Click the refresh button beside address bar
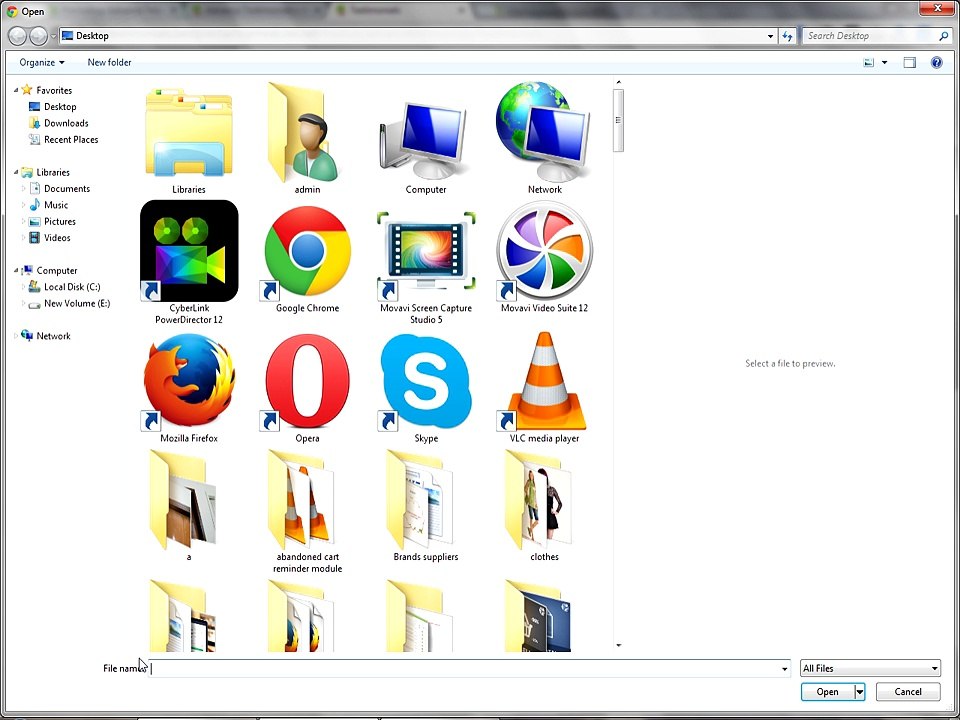 (788, 36)
